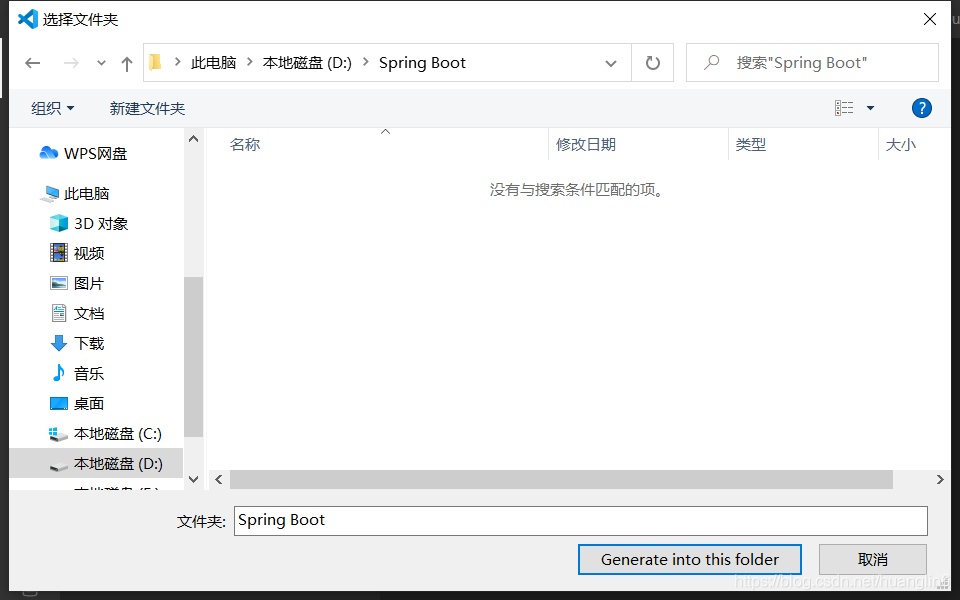This screenshot has width=960, height=600.
Task: Open 音乐 folder in sidebar
Action: point(77,373)
